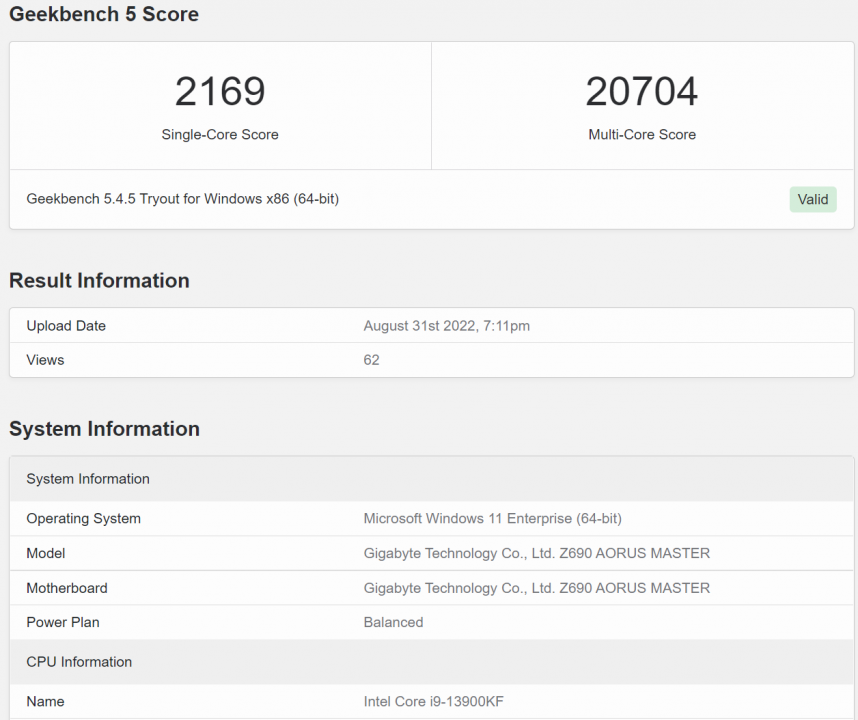Click the Views count value 62

click(372, 360)
